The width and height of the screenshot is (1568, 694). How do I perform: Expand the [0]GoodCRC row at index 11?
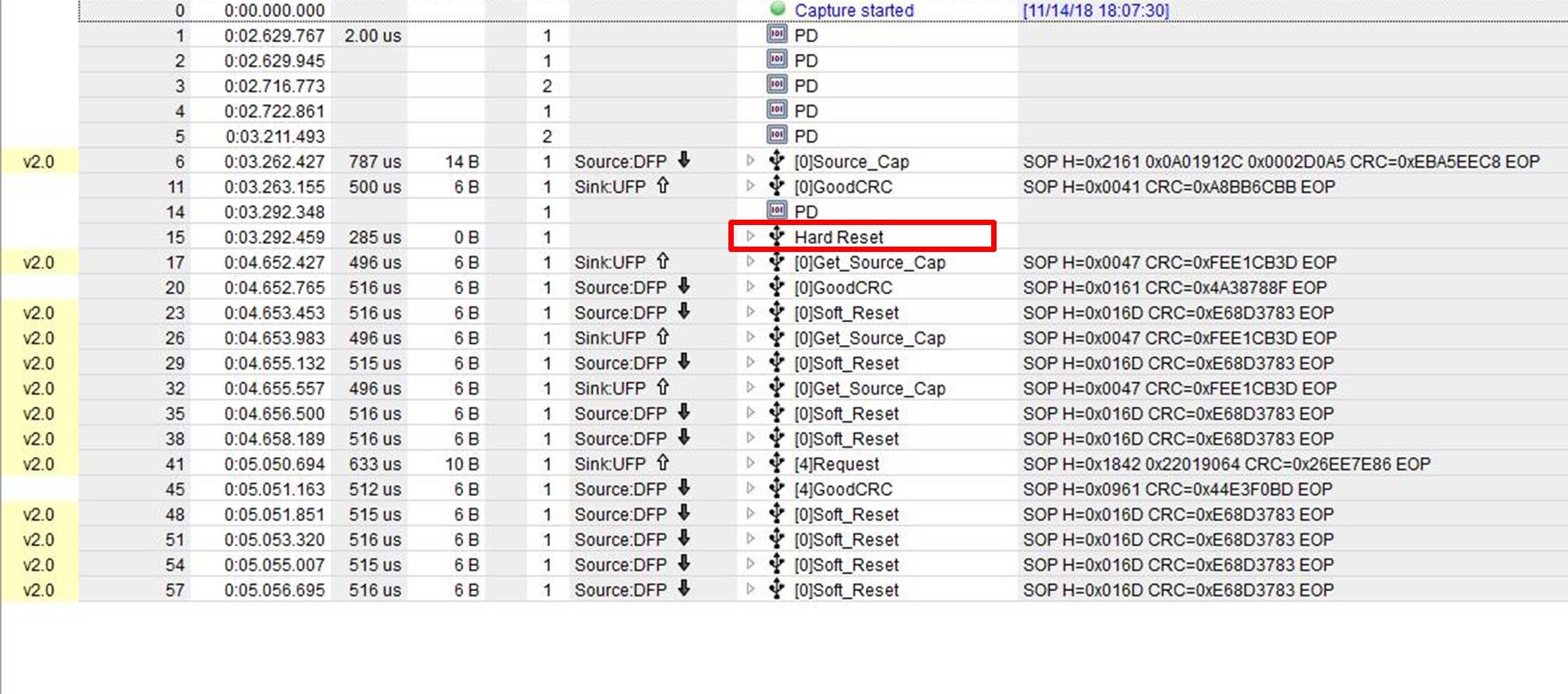click(x=751, y=187)
